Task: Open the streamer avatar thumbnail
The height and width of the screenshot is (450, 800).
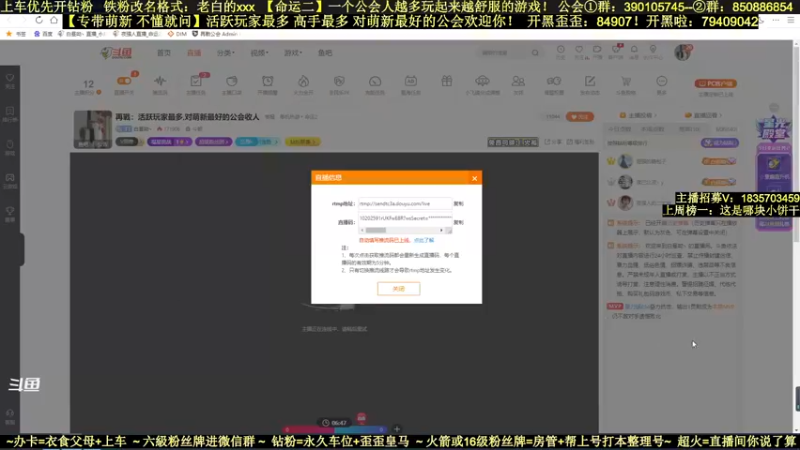Action: tap(92, 130)
